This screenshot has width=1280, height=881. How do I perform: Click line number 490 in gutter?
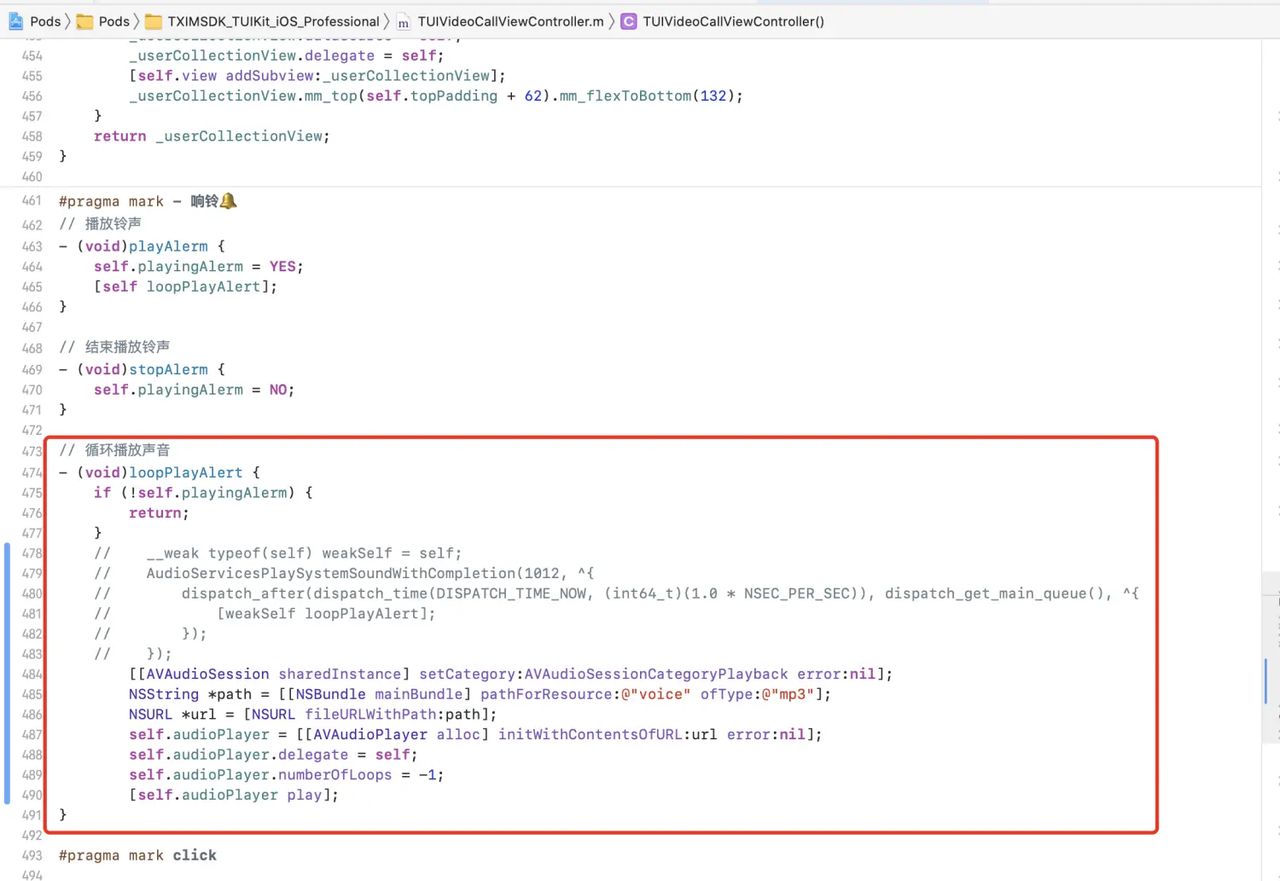32,795
